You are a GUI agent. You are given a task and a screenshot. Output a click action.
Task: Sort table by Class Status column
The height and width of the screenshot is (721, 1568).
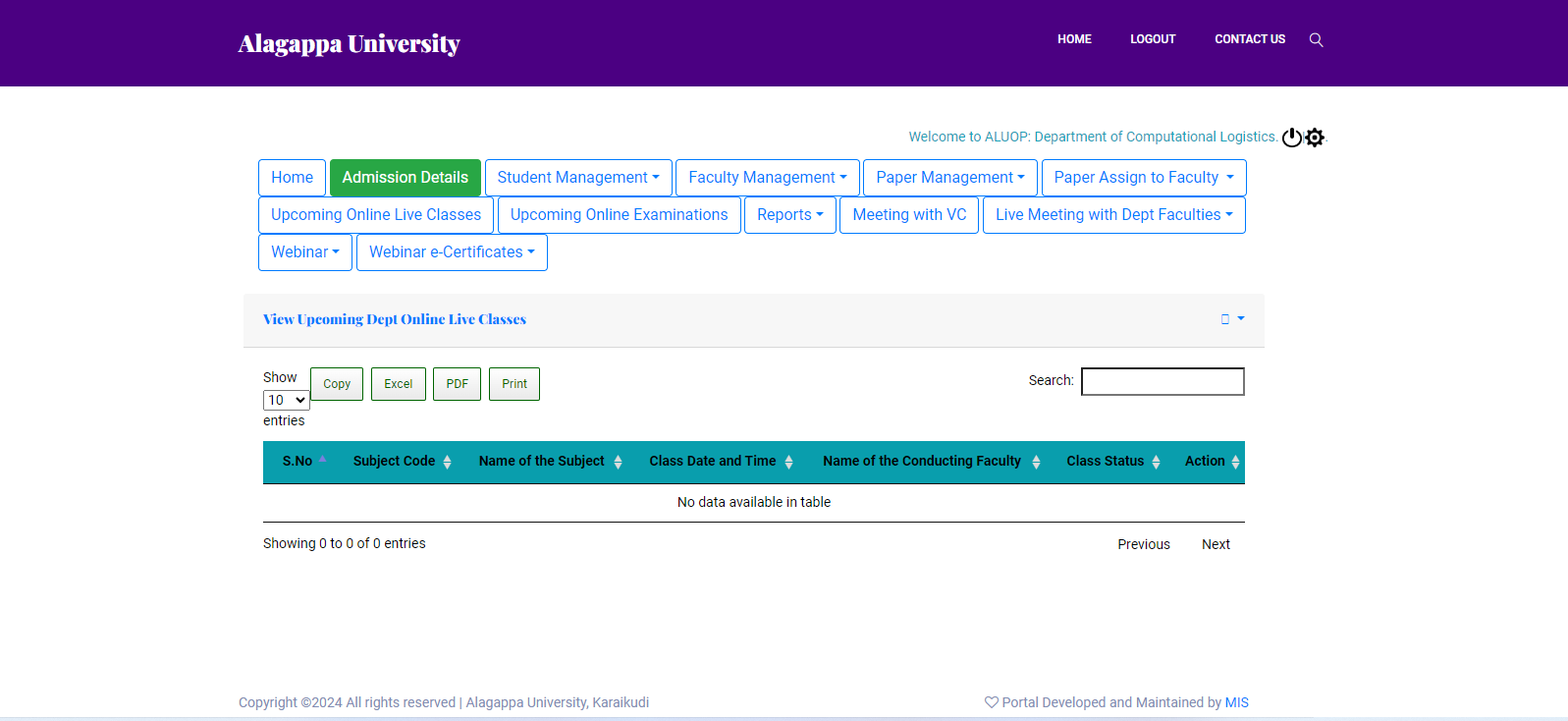[x=1112, y=462]
